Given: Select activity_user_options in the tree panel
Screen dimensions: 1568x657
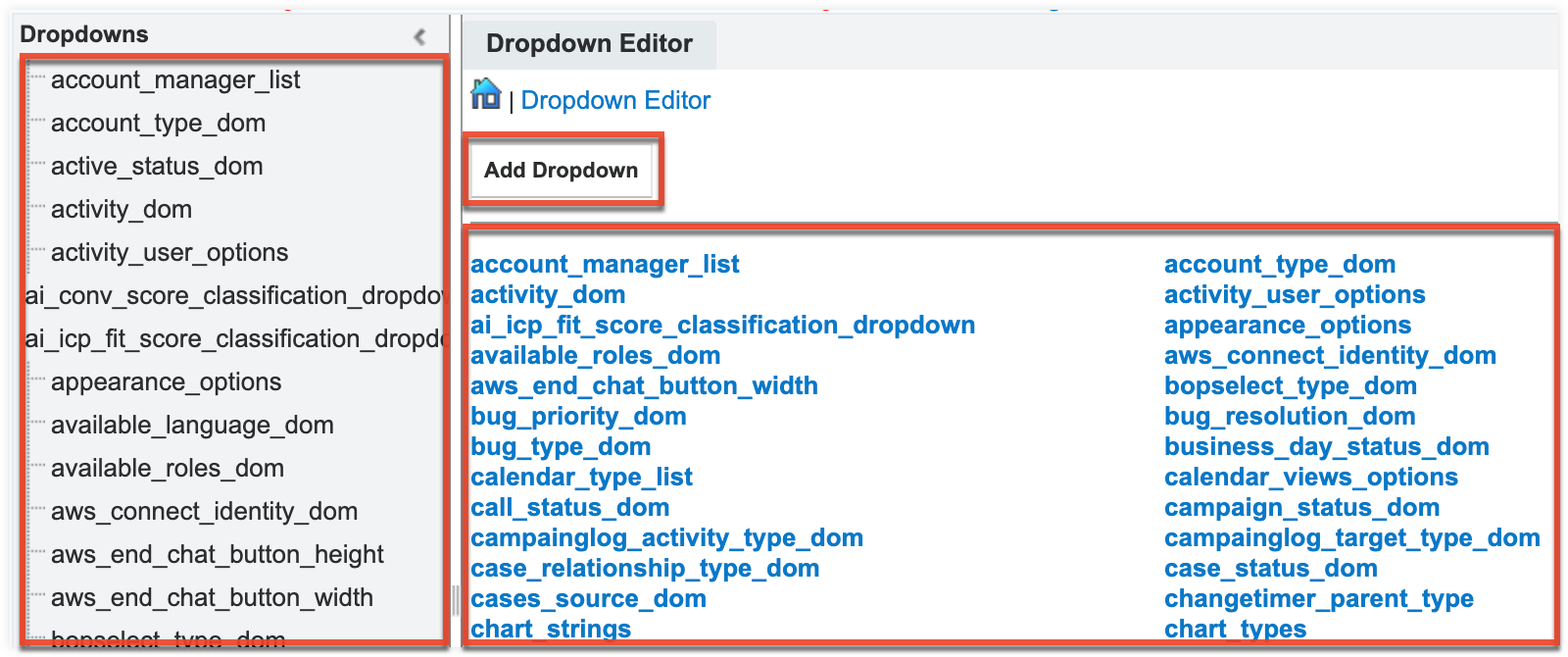Looking at the screenshot, I should 170,253.
